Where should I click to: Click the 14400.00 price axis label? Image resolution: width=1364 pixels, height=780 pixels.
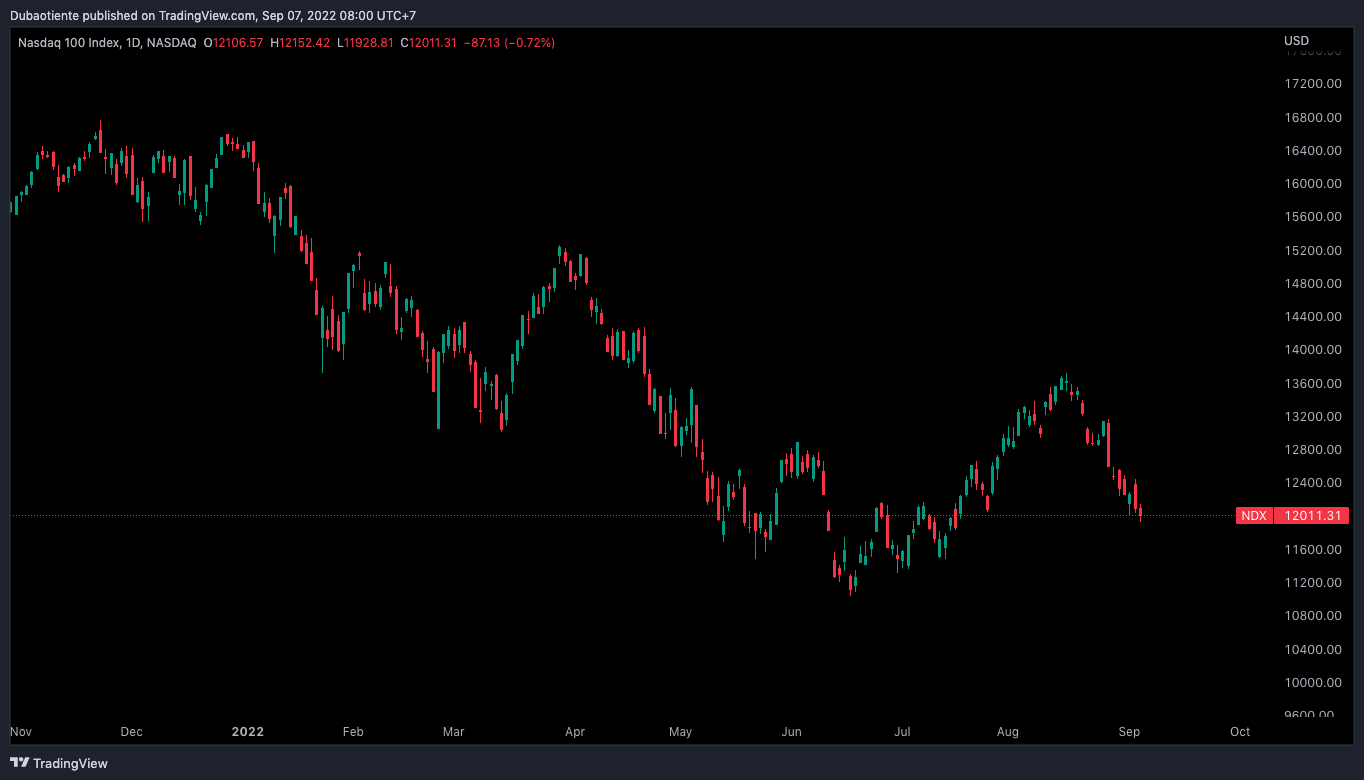[x=1313, y=316]
